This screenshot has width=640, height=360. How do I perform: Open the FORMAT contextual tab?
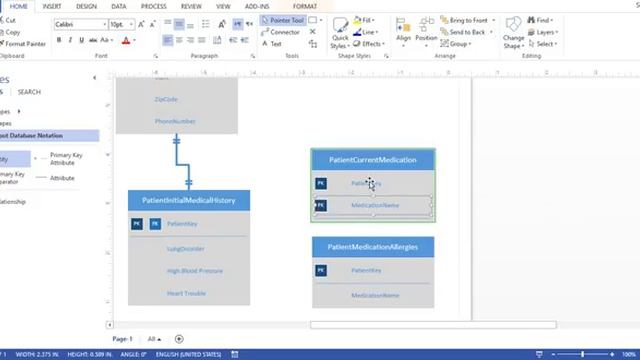point(304,6)
